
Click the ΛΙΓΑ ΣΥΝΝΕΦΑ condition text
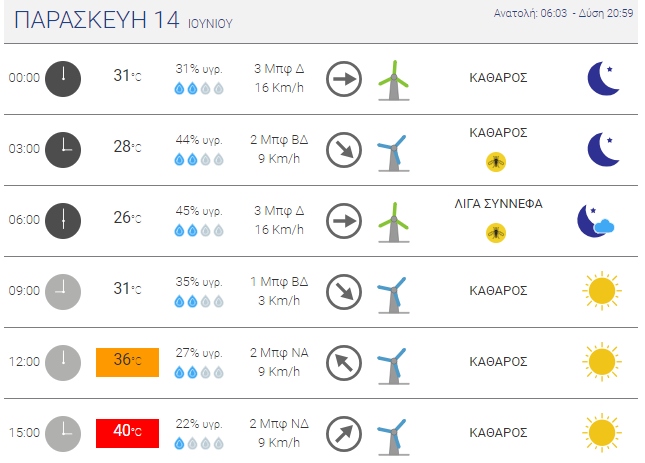point(498,204)
